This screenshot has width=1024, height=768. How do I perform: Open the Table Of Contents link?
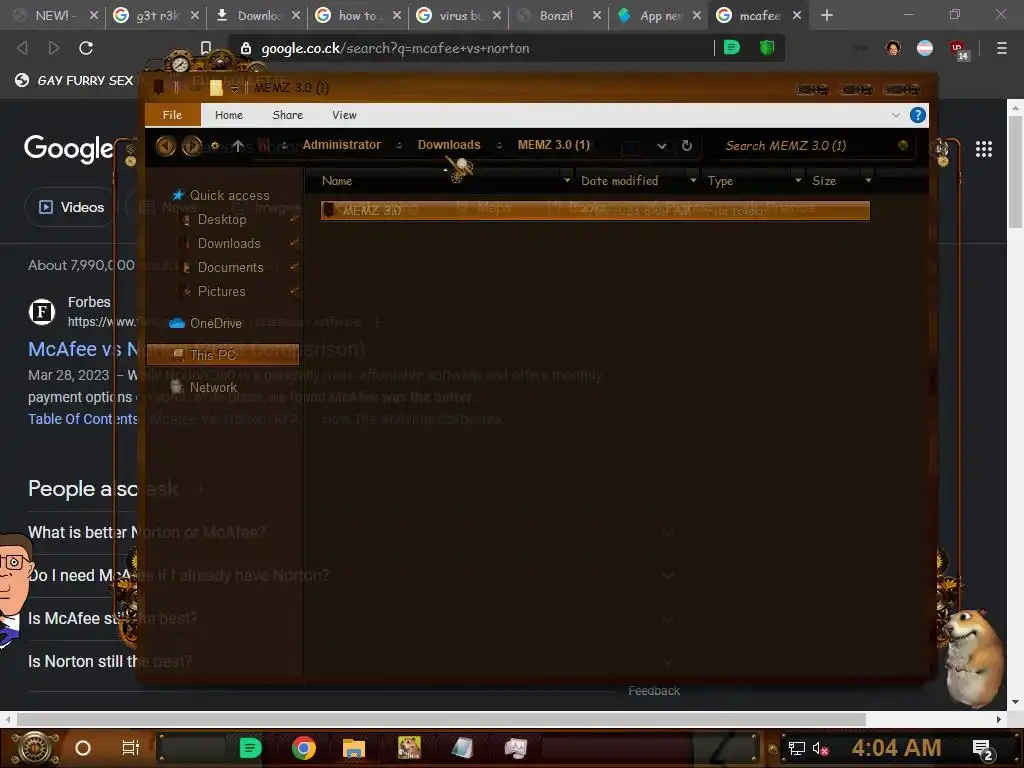tap(83, 419)
